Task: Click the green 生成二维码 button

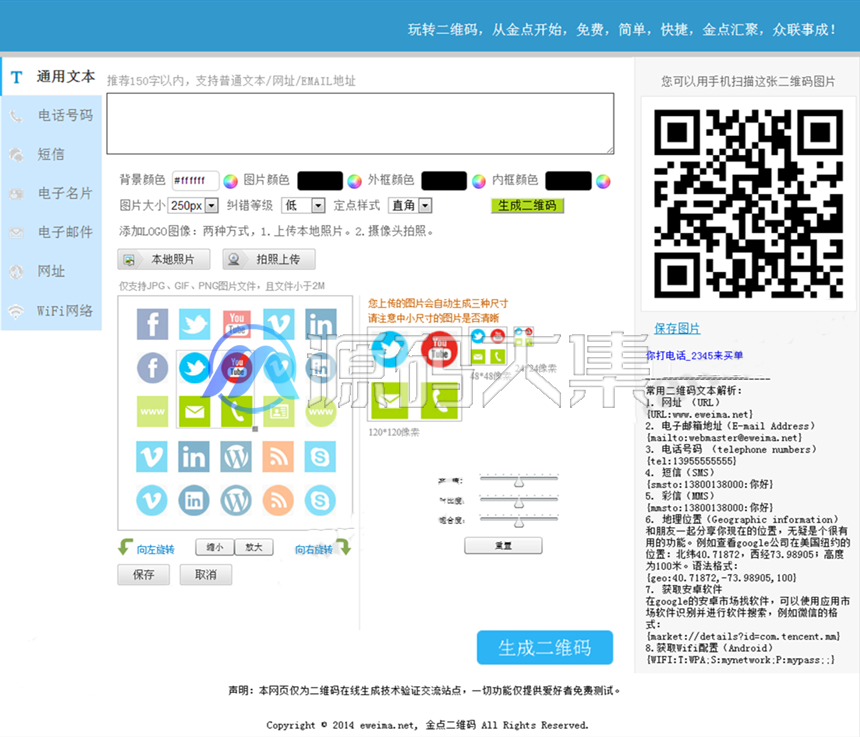Action: tap(527, 206)
